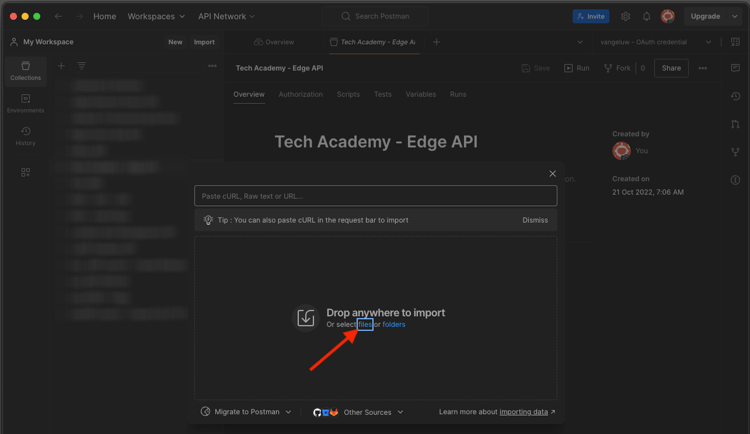Switch to the Tests tab
The width and height of the screenshot is (750, 434).
(x=383, y=94)
